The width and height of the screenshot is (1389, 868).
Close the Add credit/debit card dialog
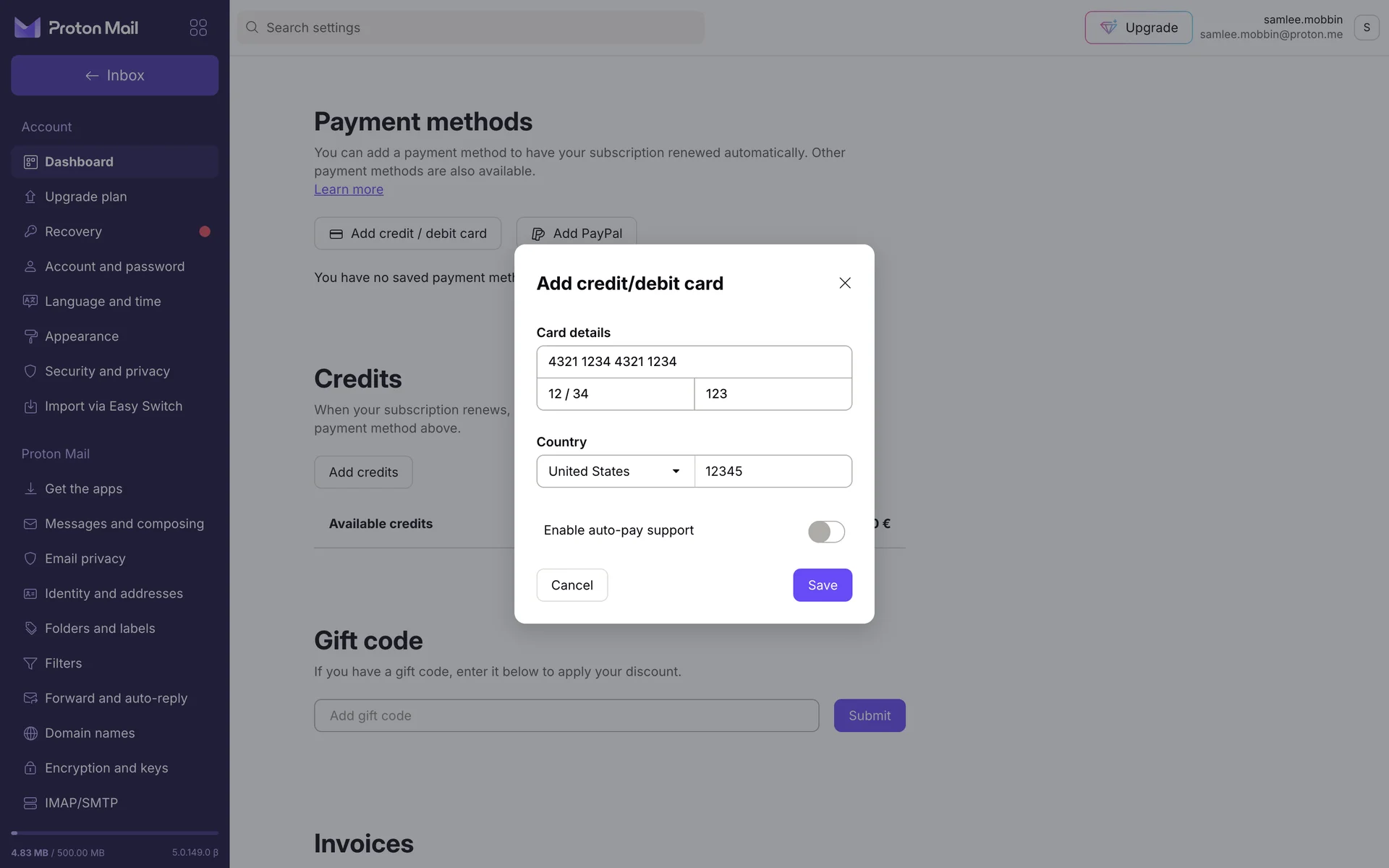(x=844, y=283)
